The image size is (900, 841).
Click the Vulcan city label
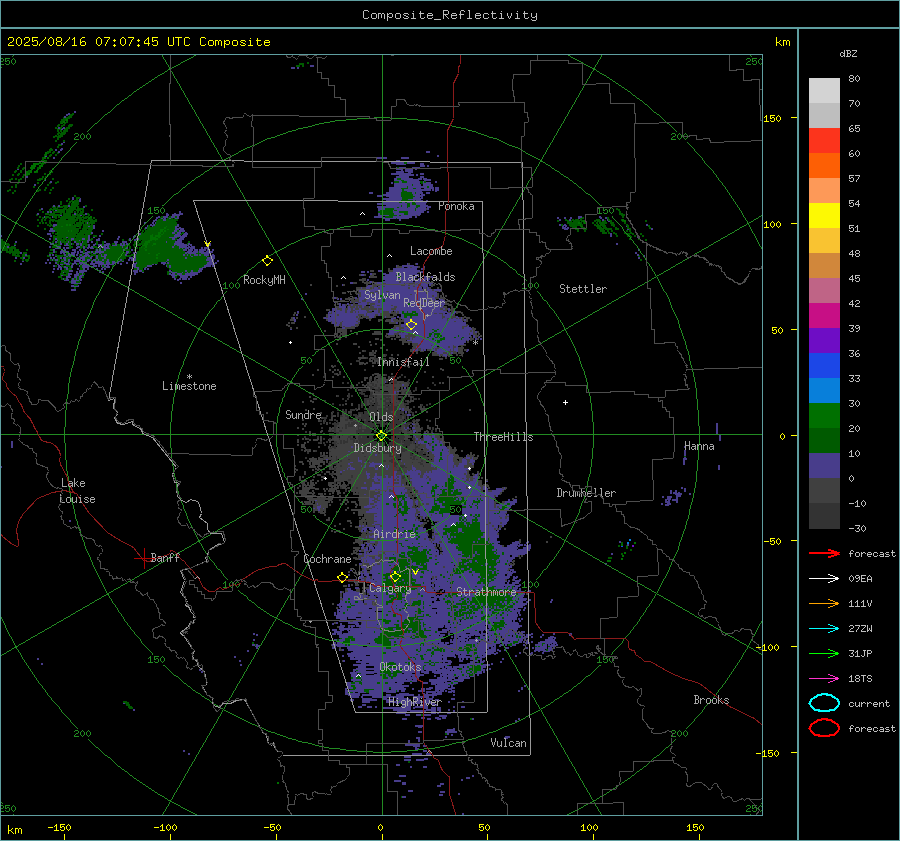[x=509, y=743]
